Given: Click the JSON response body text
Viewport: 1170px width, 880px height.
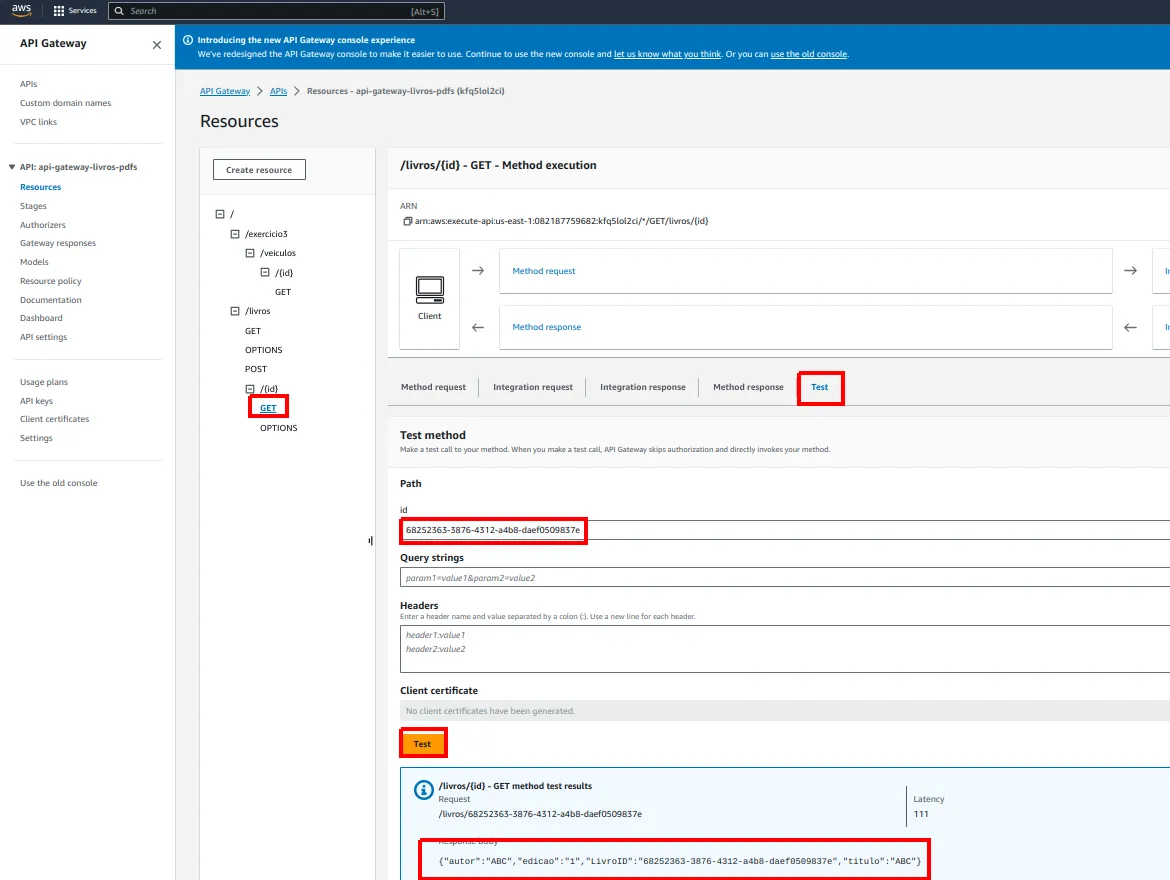Looking at the screenshot, I should pos(680,861).
